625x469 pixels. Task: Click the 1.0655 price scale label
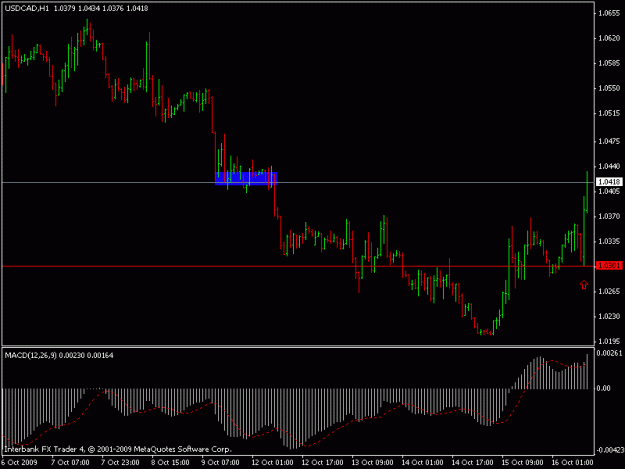pos(609,13)
